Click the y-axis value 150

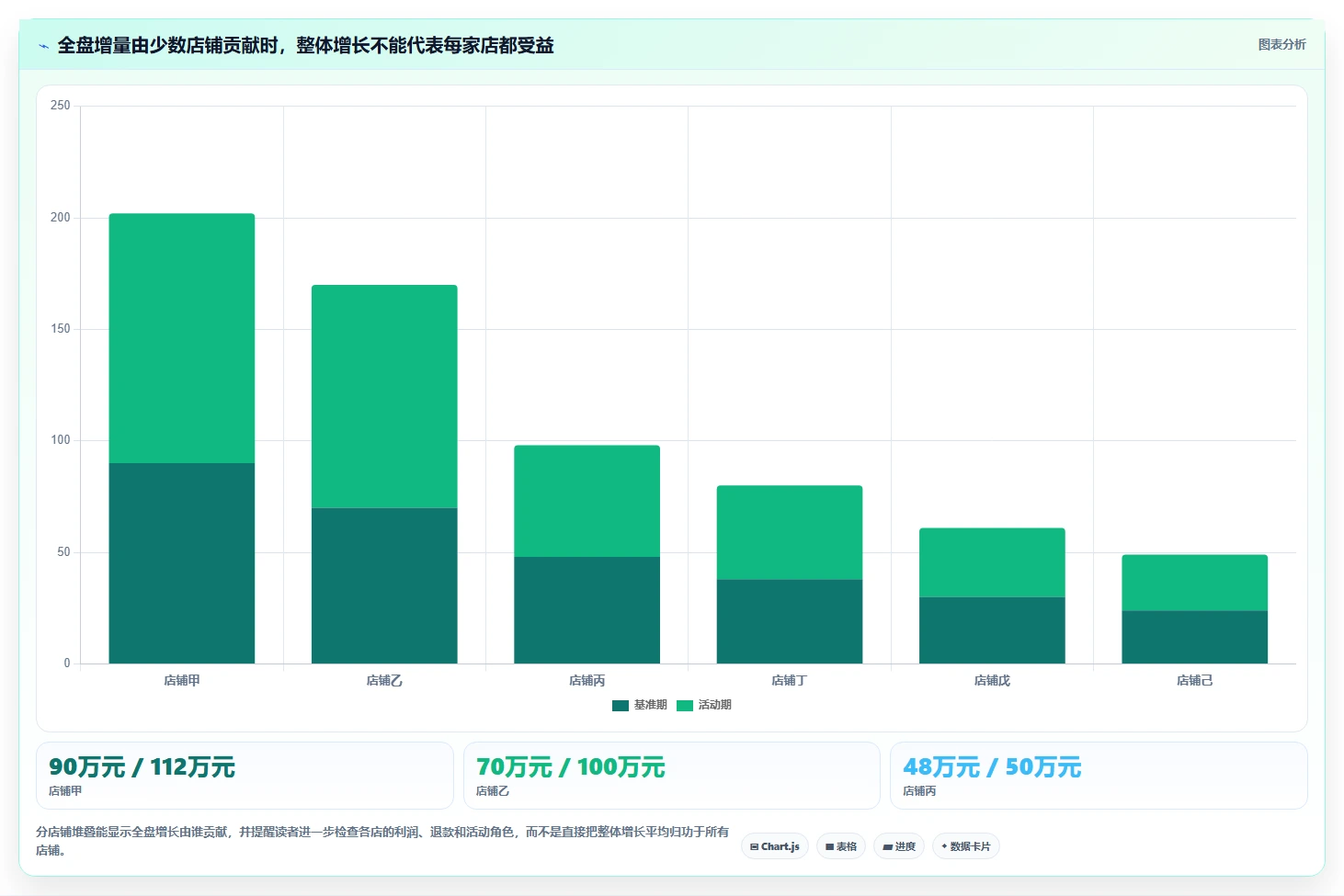pos(61,329)
